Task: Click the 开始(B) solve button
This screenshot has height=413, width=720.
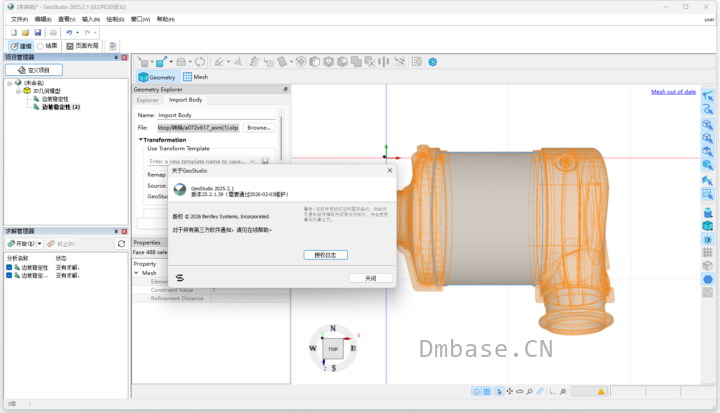Action: tap(21, 243)
